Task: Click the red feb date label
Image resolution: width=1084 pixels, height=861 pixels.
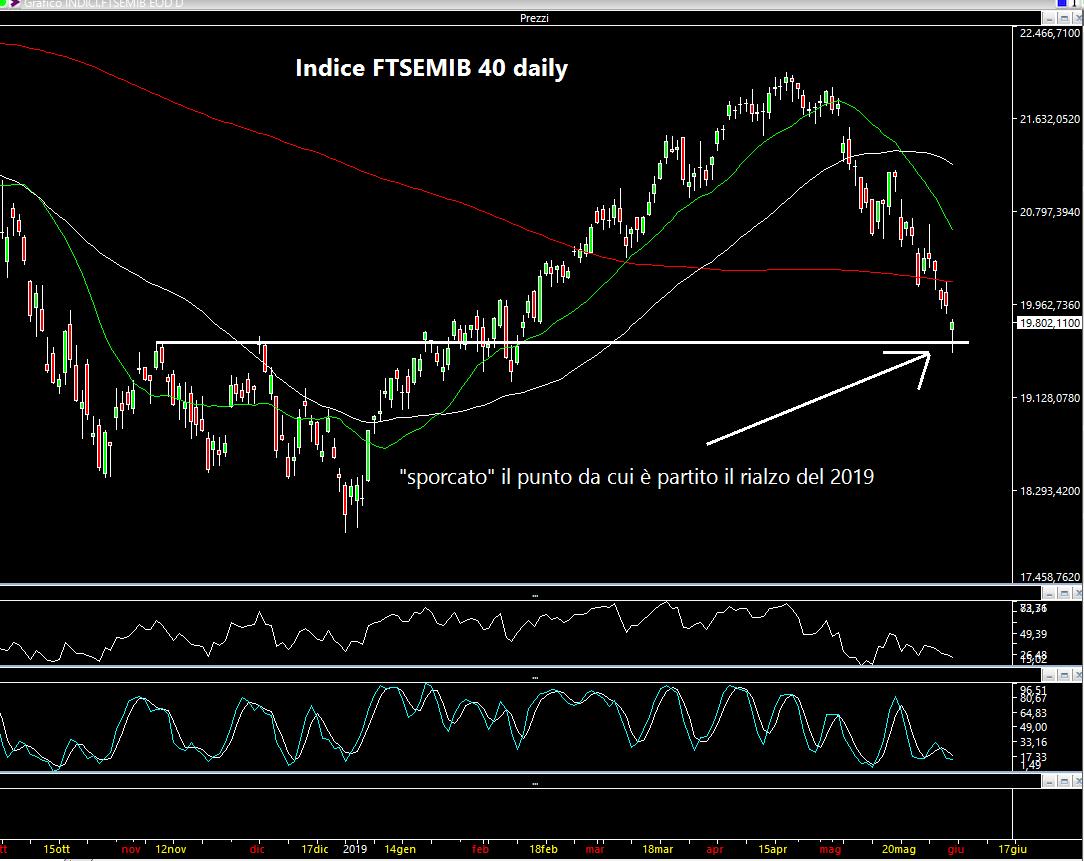Action: (480, 849)
